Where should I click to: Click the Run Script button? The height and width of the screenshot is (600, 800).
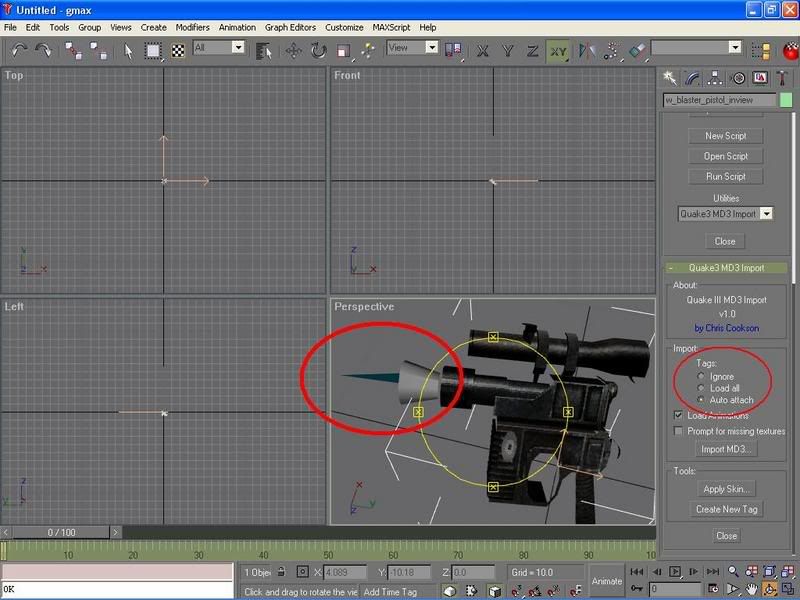pos(726,177)
